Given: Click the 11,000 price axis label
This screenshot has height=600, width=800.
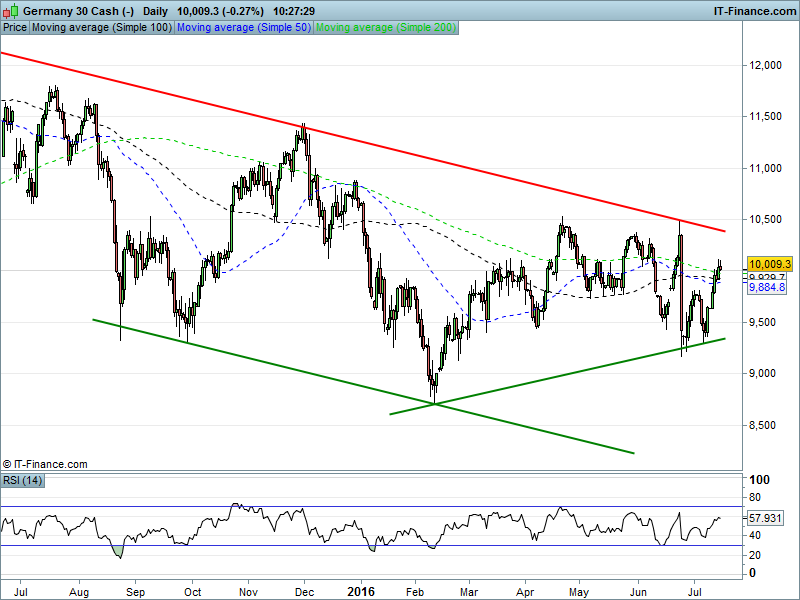Looking at the screenshot, I should point(765,168).
